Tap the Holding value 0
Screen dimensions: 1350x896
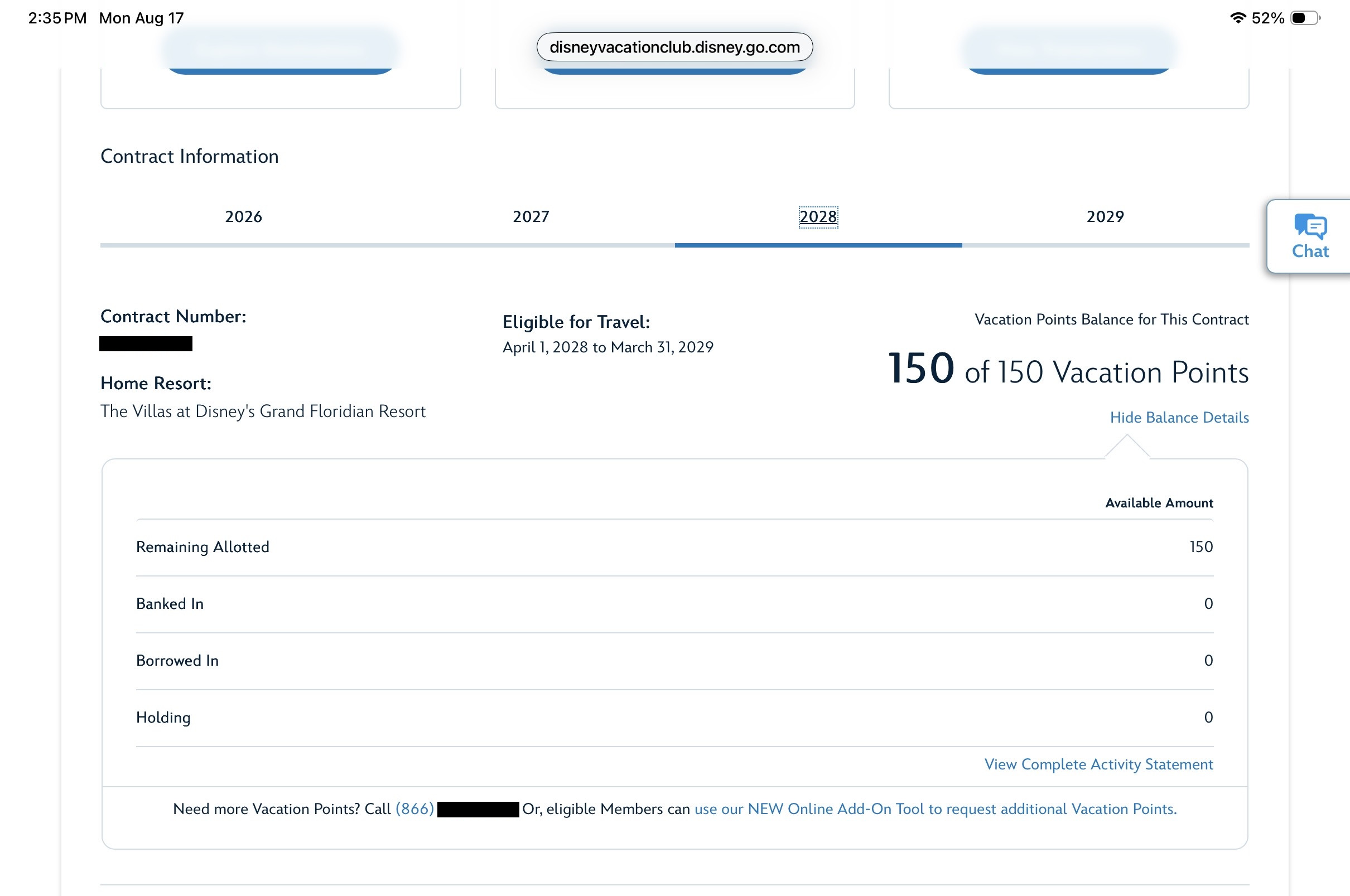(1208, 718)
